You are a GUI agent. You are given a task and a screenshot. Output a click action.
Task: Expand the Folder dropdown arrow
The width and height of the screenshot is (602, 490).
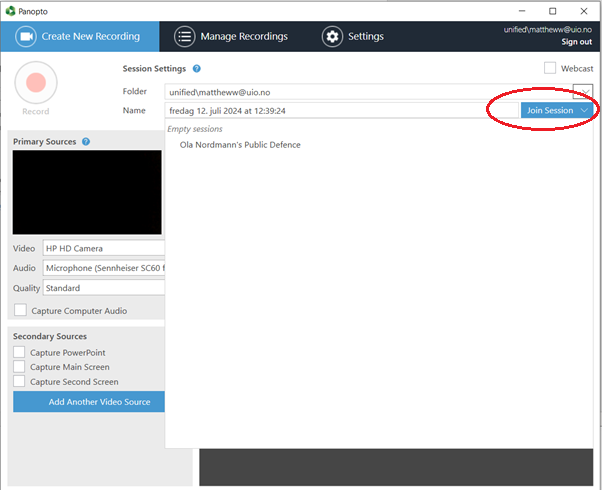584,92
